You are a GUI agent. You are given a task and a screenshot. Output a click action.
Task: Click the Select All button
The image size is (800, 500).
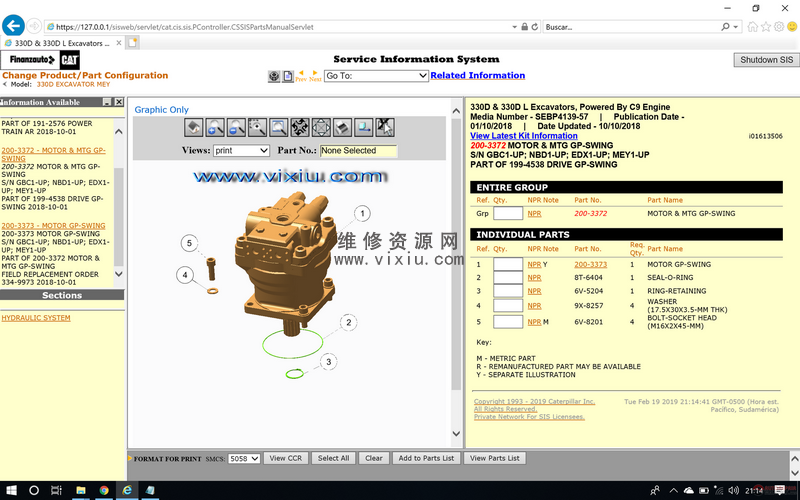333,458
